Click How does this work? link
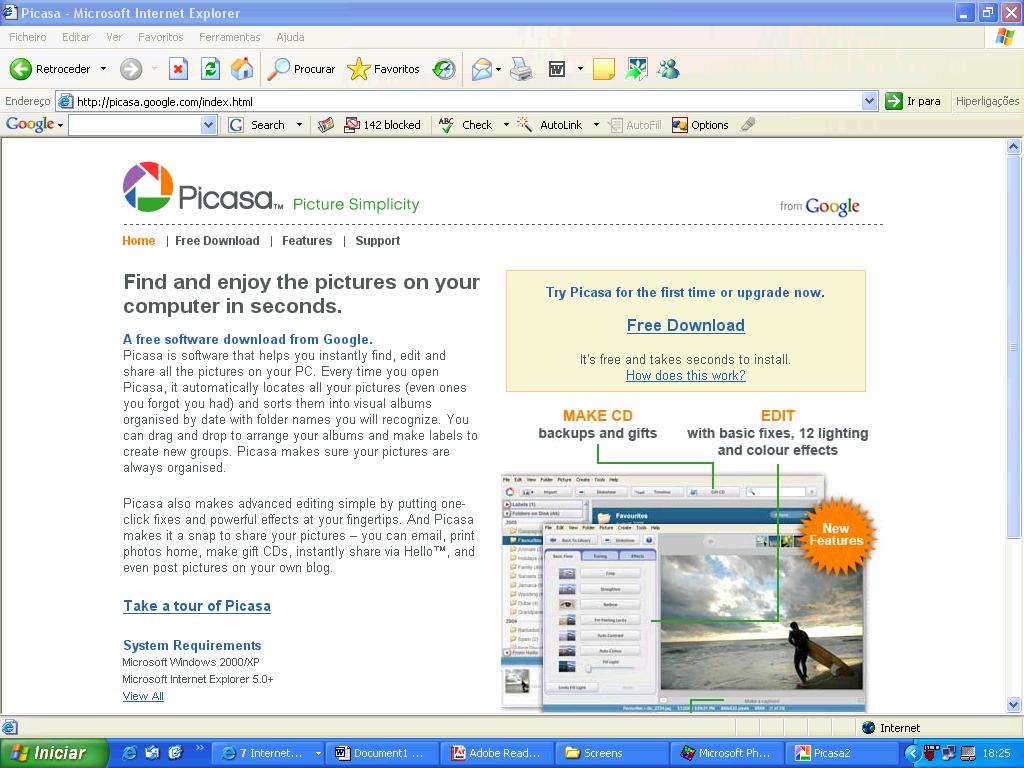The image size is (1024, 768). pyautogui.click(x=686, y=376)
